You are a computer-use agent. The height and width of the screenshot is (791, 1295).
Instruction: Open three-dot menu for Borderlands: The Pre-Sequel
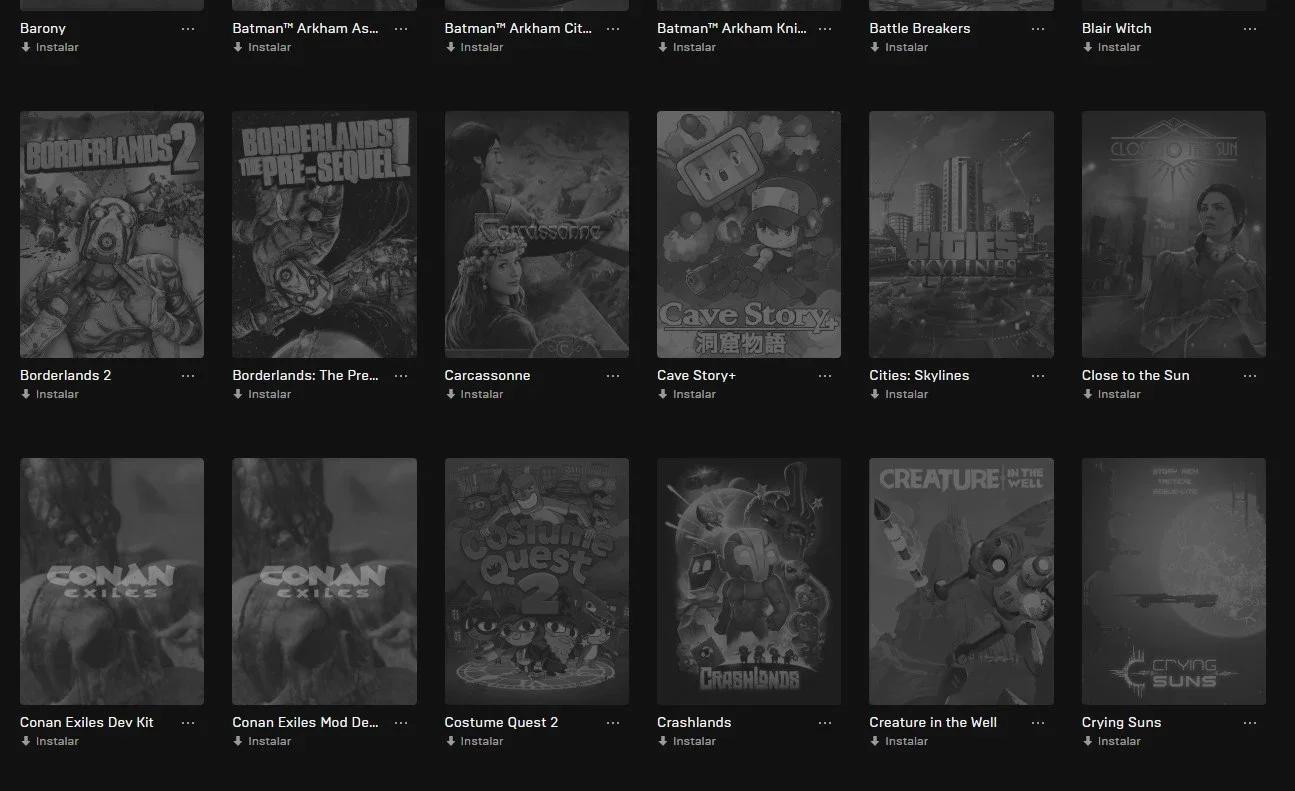click(x=401, y=376)
